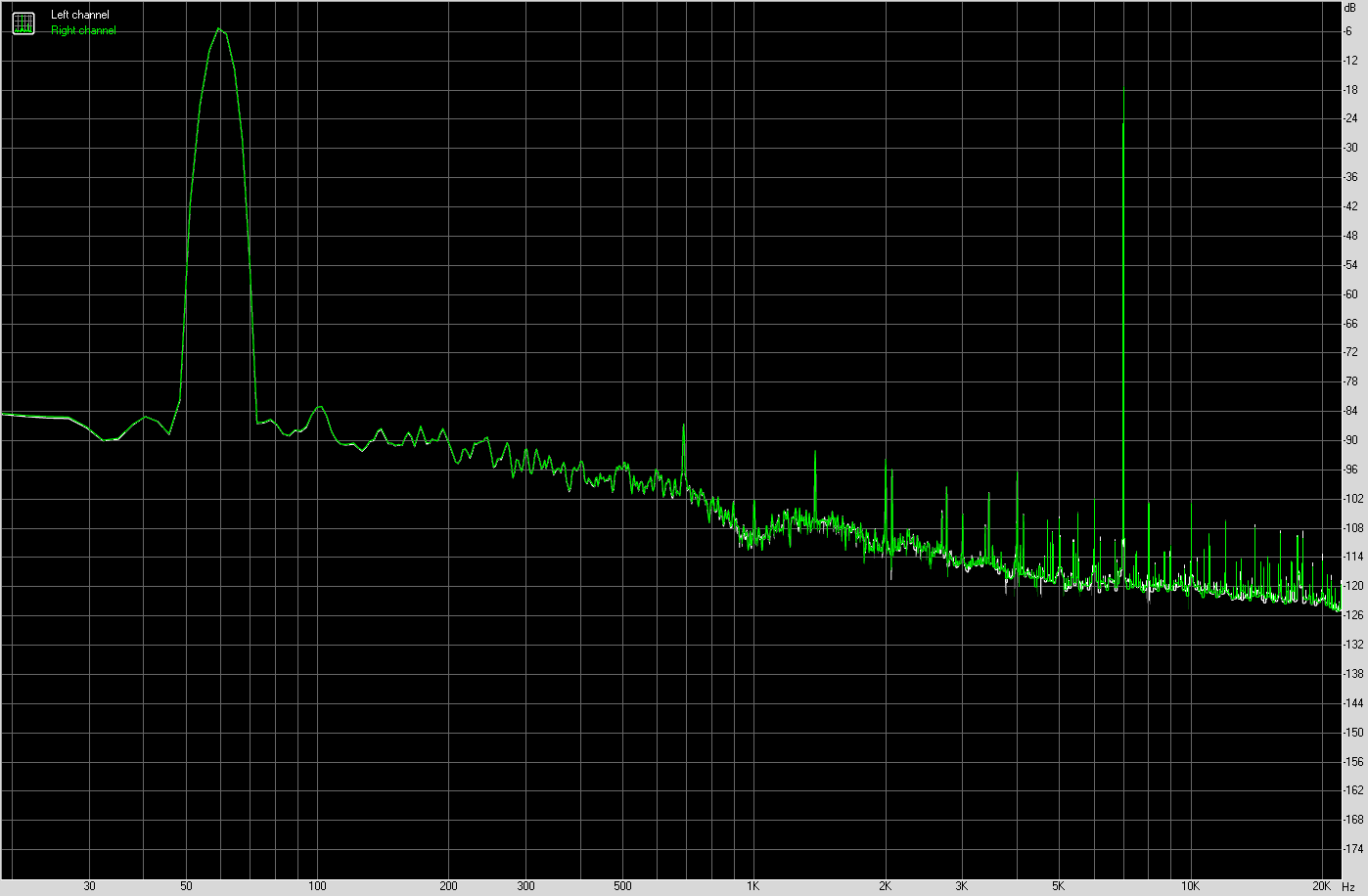
Task: Click the top of the 60 Hz peak
Action: tap(220, 29)
